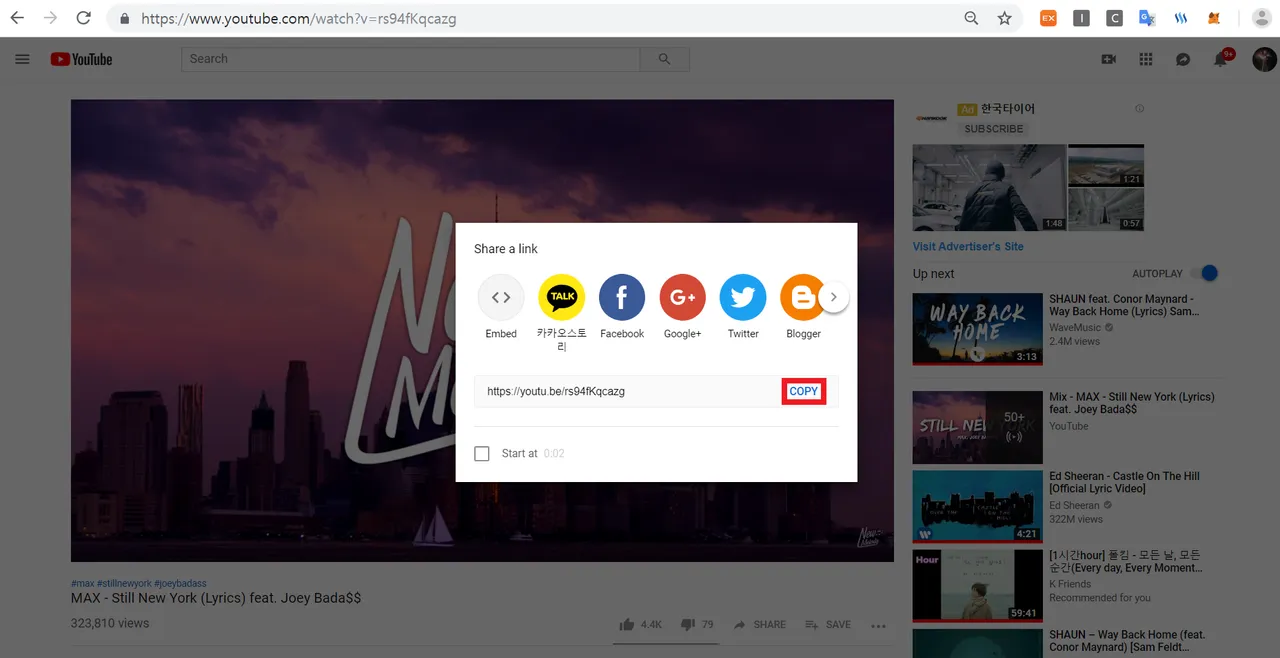Image resolution: width=1280 pixels, height=658 pixels.
Task: Open the Mix - MAX Still New York thumbnail
Action: click(977, 427)
